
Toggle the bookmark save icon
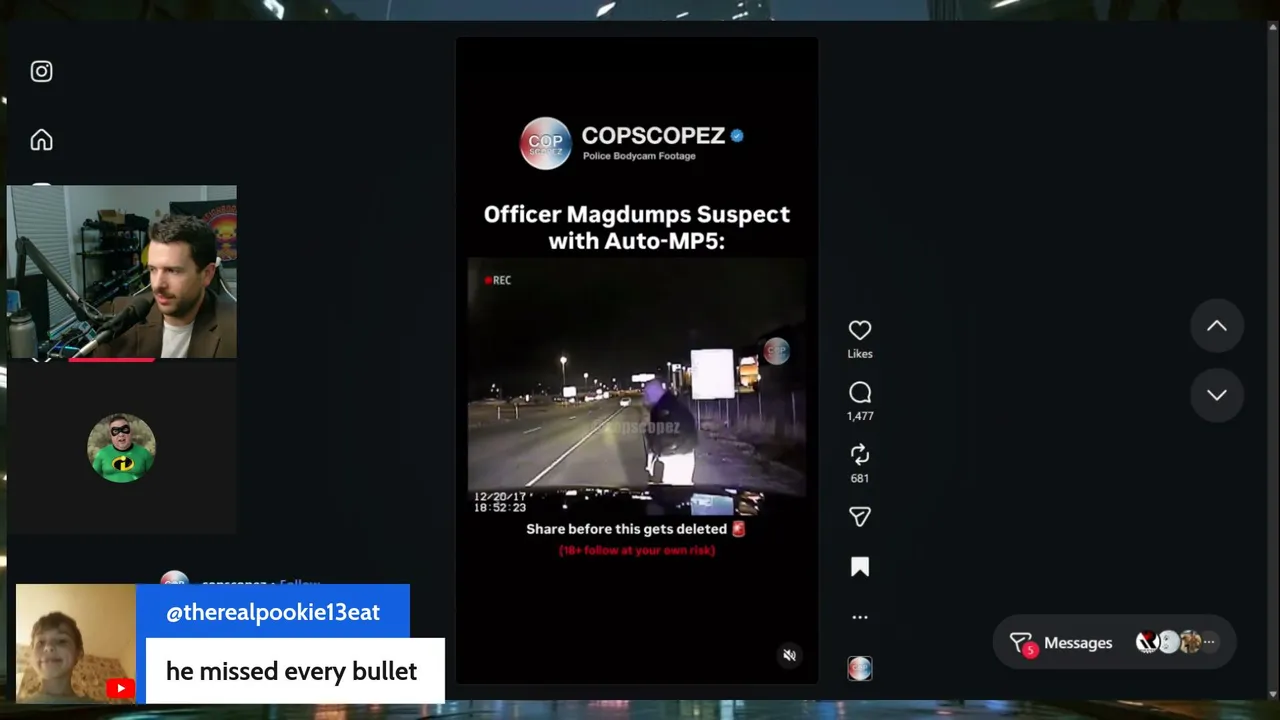(860, 567)
